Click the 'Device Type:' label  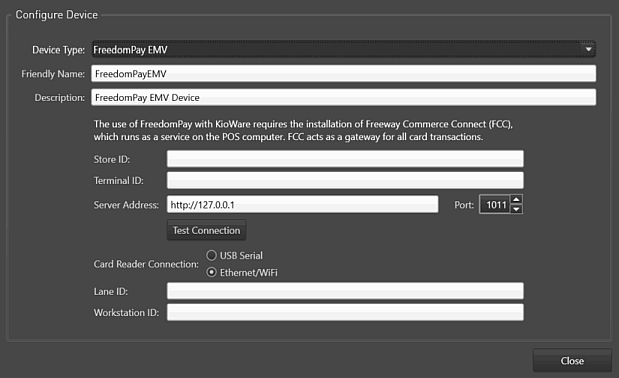point(58,50)
